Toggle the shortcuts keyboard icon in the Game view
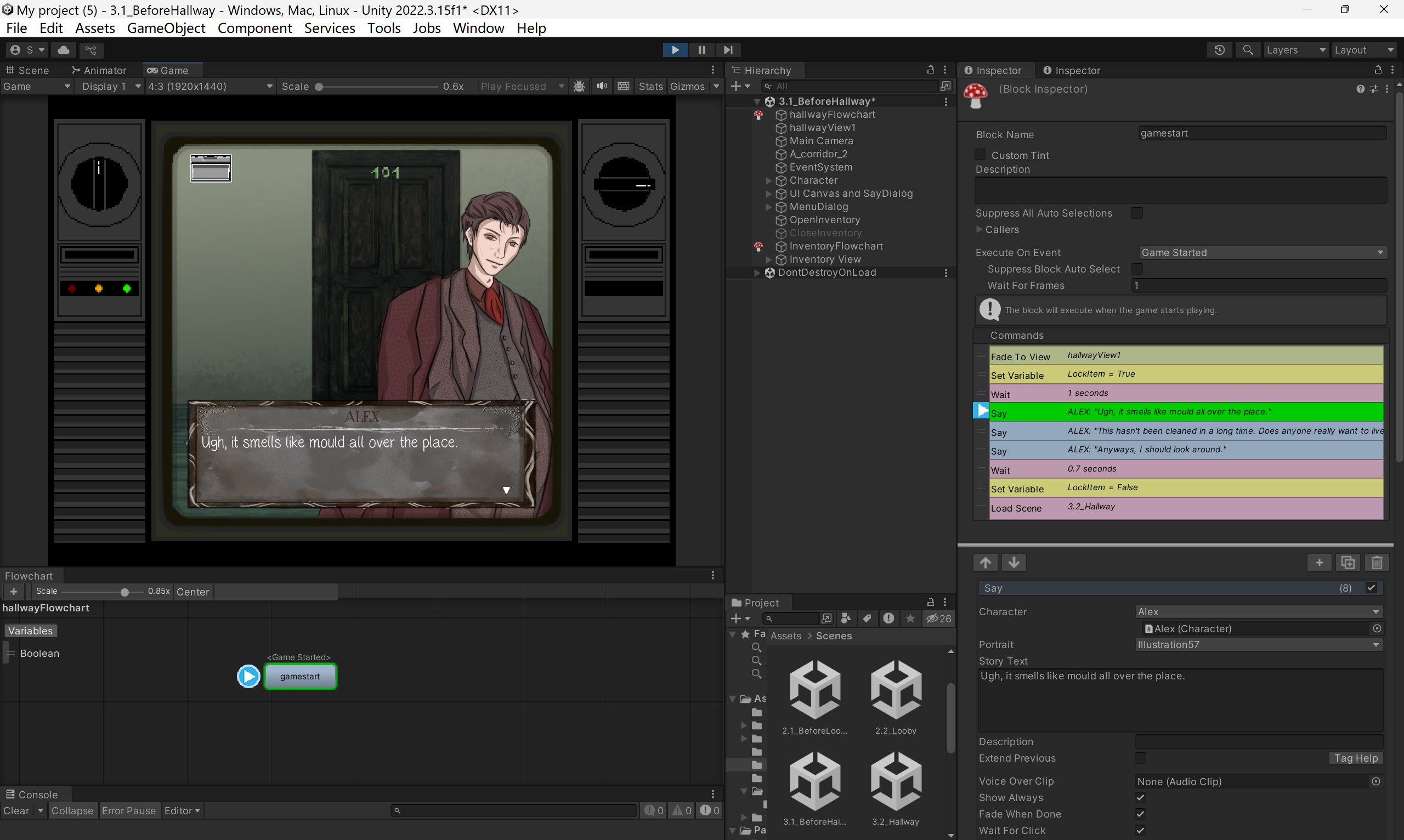The width and height of the screenshot is (1404, 840). pyautogui.click(x=624, y=86)
